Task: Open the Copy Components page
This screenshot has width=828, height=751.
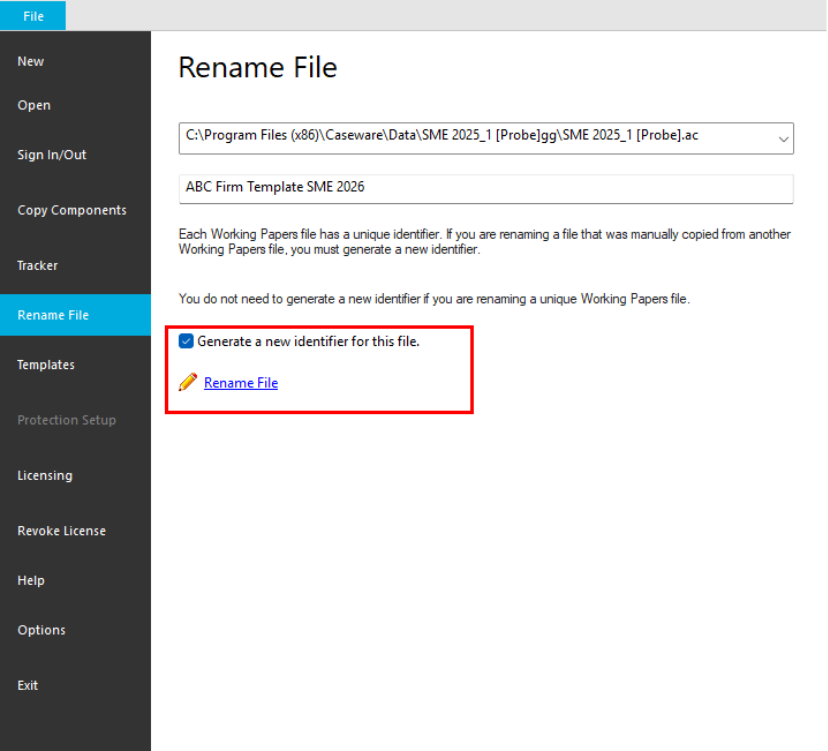Action: point(72,210)
